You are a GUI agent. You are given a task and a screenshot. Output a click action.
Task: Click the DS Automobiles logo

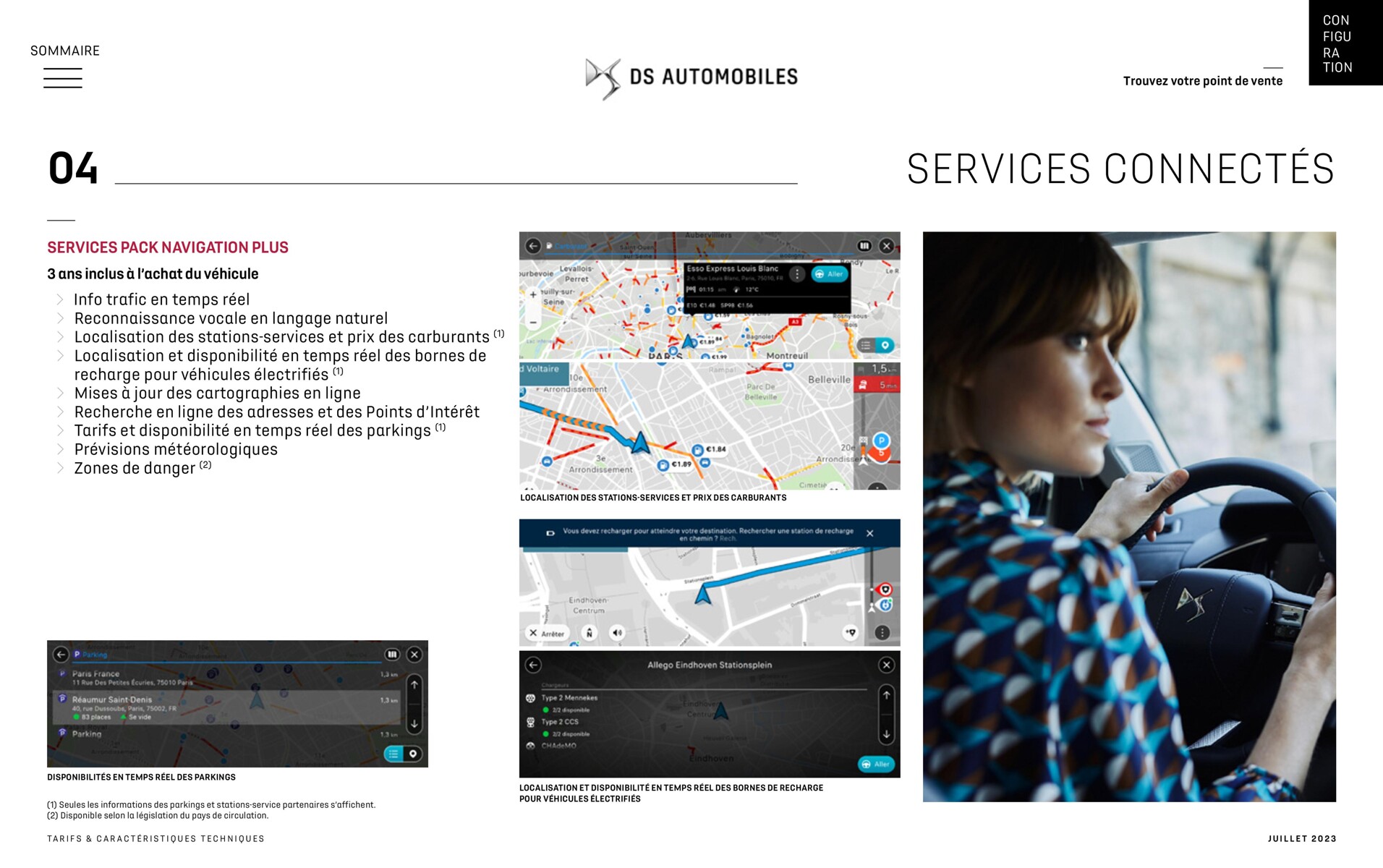691,78
